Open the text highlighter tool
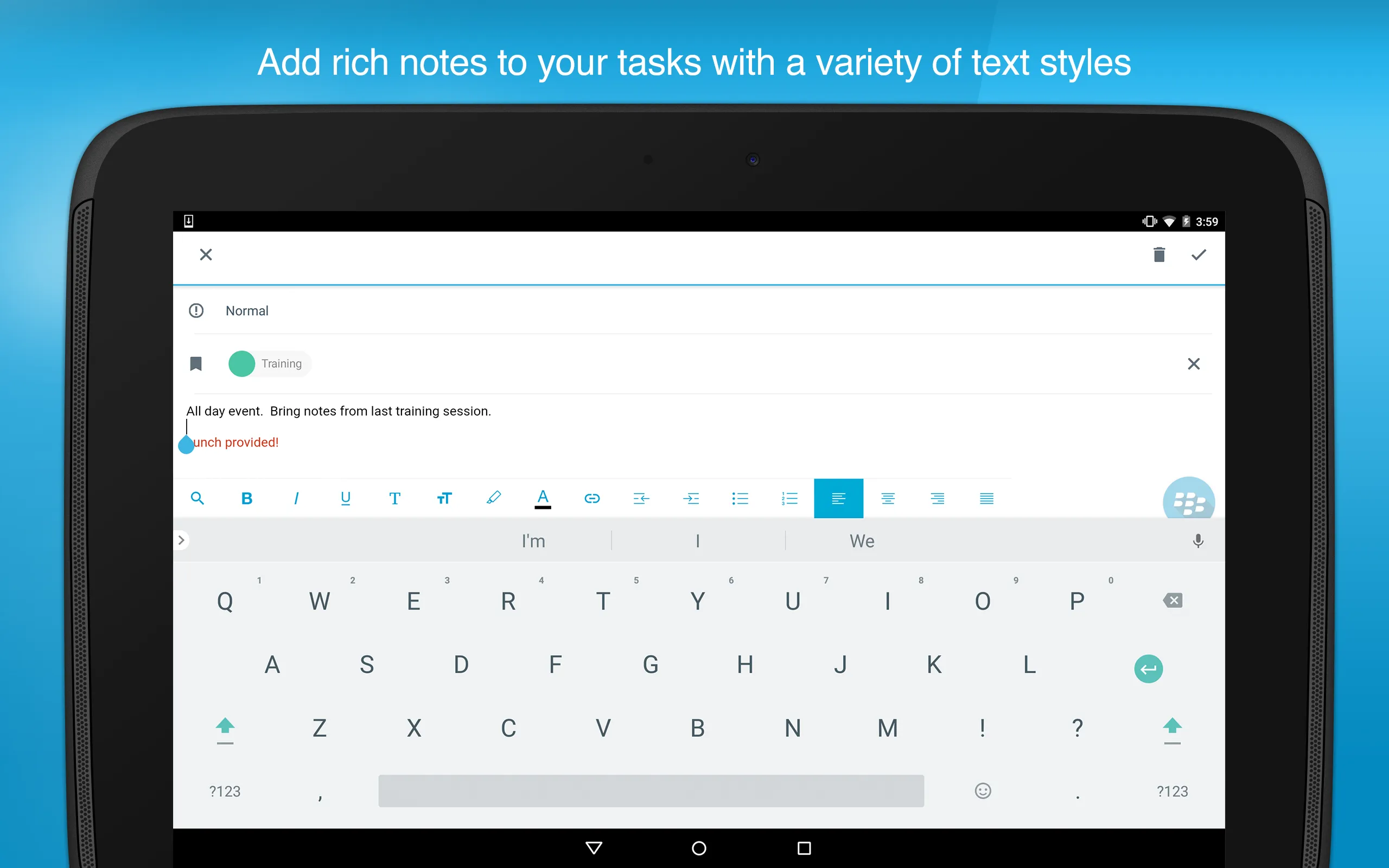Screen dimensions: 1389x868 (x=494, y=499)
